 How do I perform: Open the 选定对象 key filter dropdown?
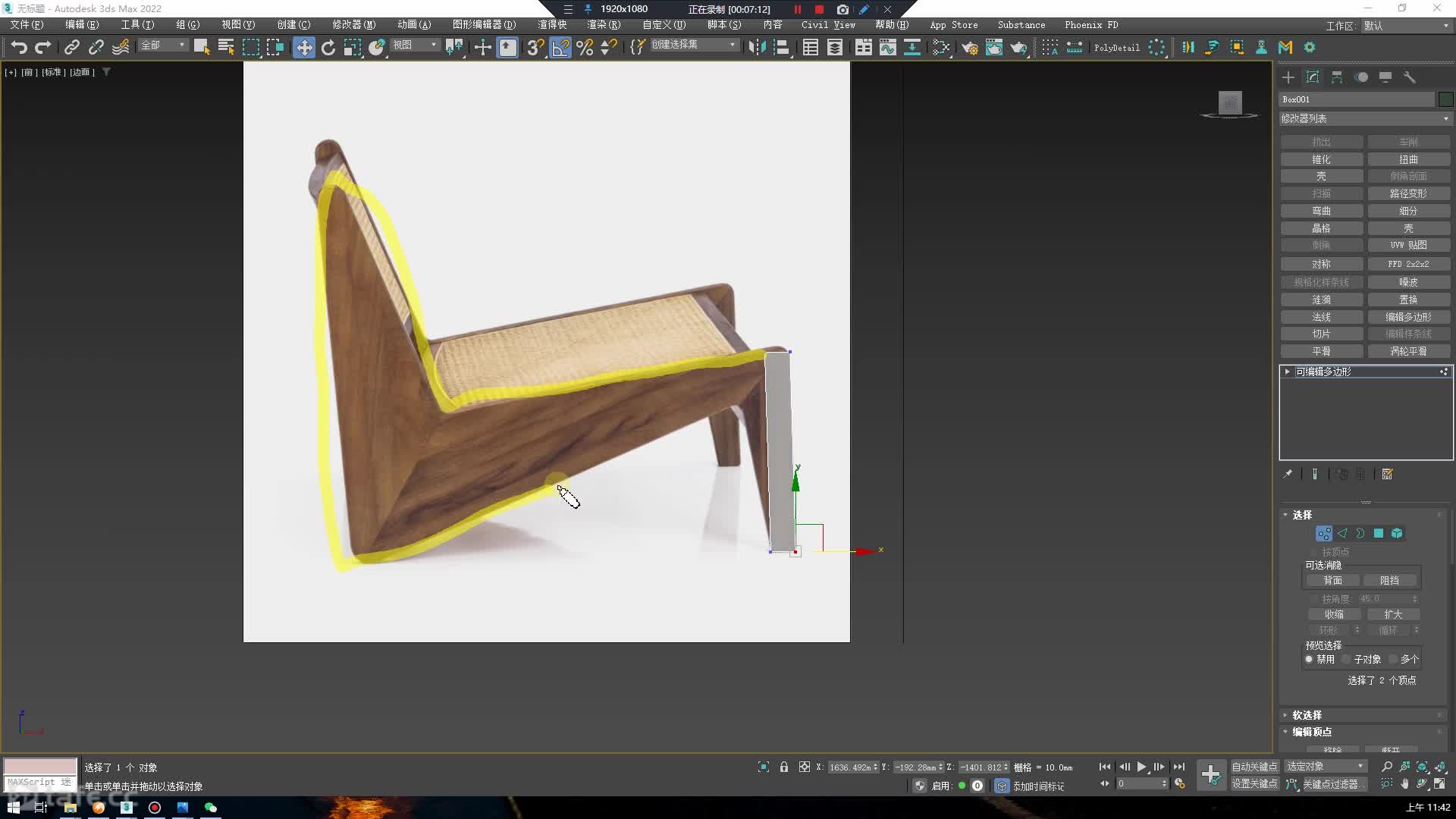click(x=1325, y=767)
